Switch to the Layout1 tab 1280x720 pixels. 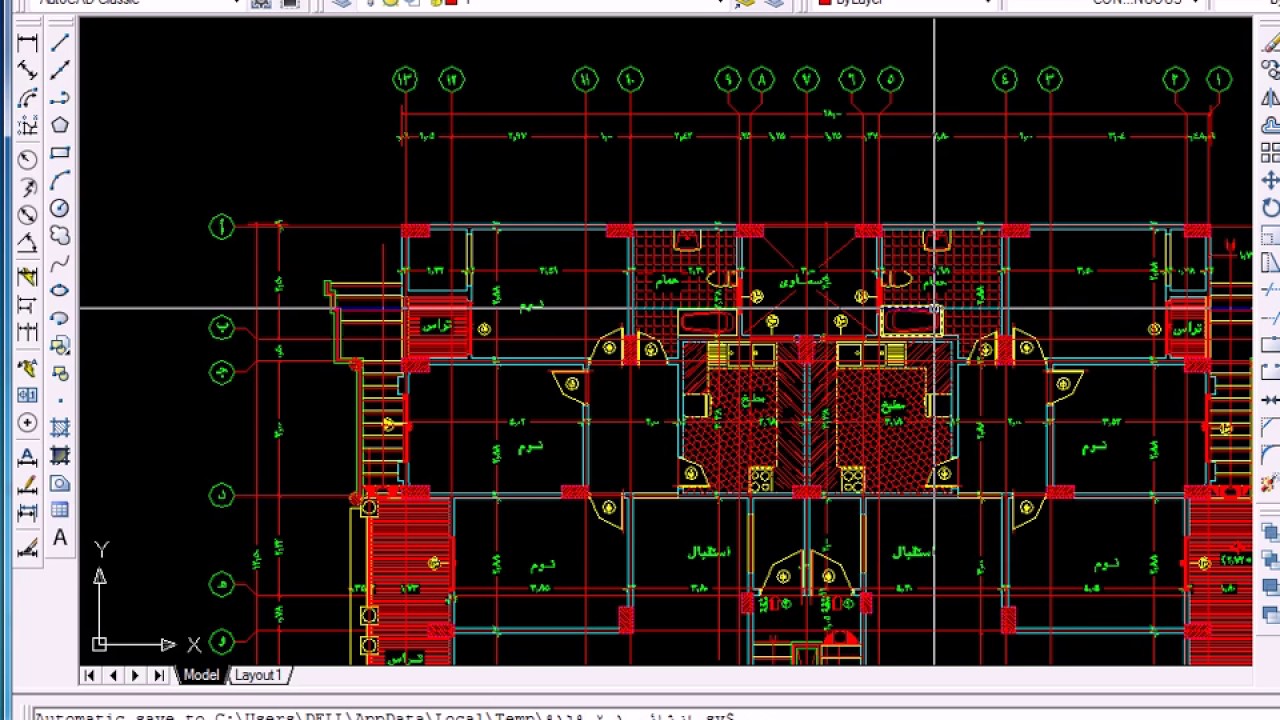258,675
